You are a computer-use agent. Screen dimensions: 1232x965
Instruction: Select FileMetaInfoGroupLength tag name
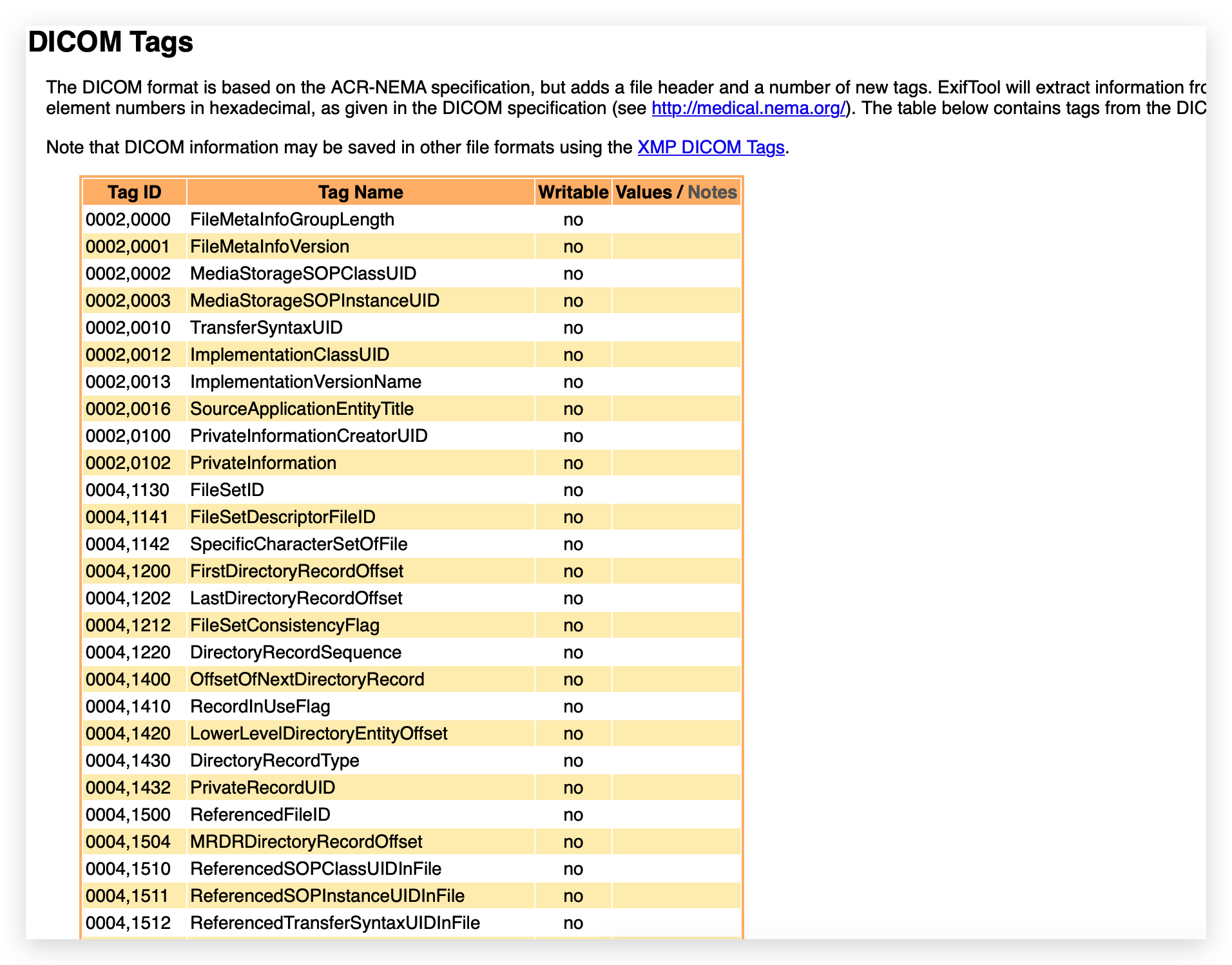293,220
